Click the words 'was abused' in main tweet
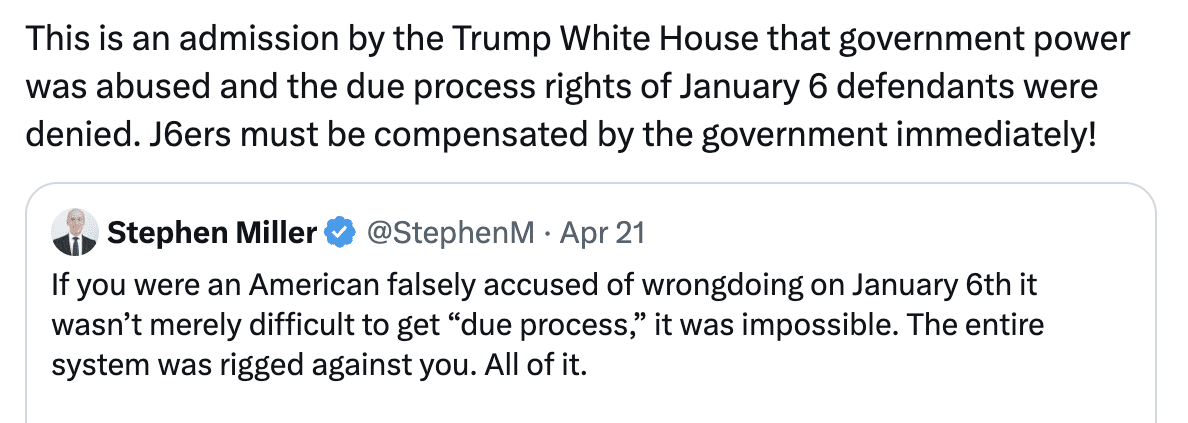This screenshot has height=423, width=1188. [105, 86]
